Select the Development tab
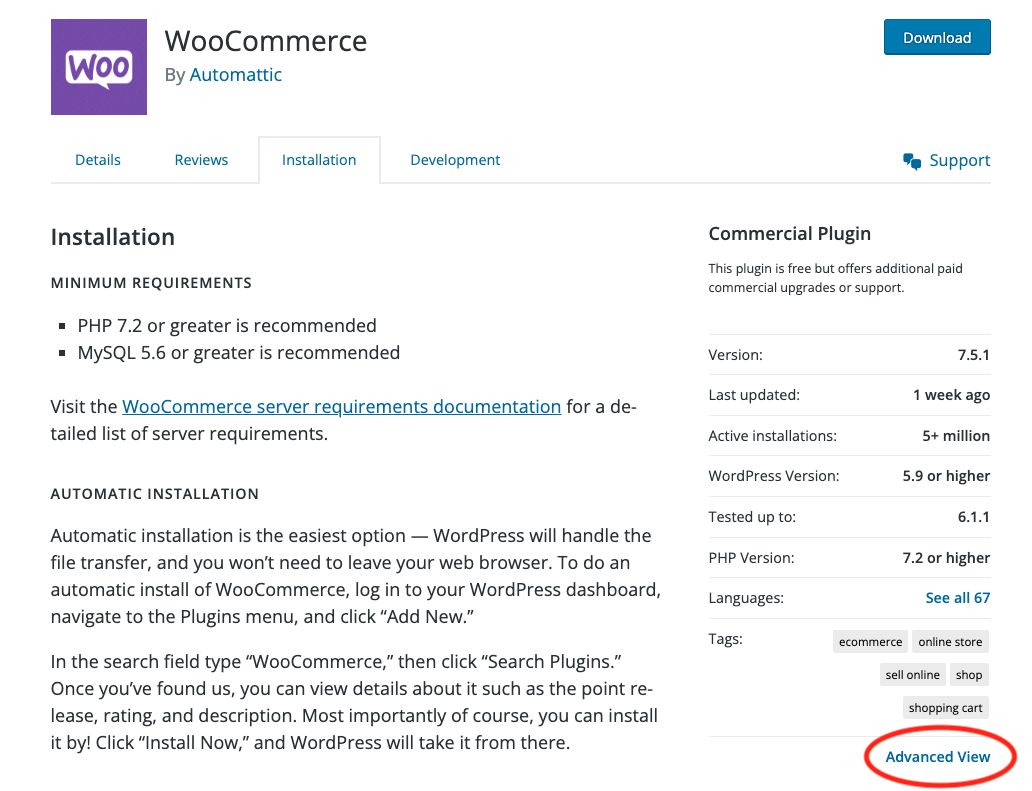The width and height of the screenshot is (1032, 791). pos(455,160)
